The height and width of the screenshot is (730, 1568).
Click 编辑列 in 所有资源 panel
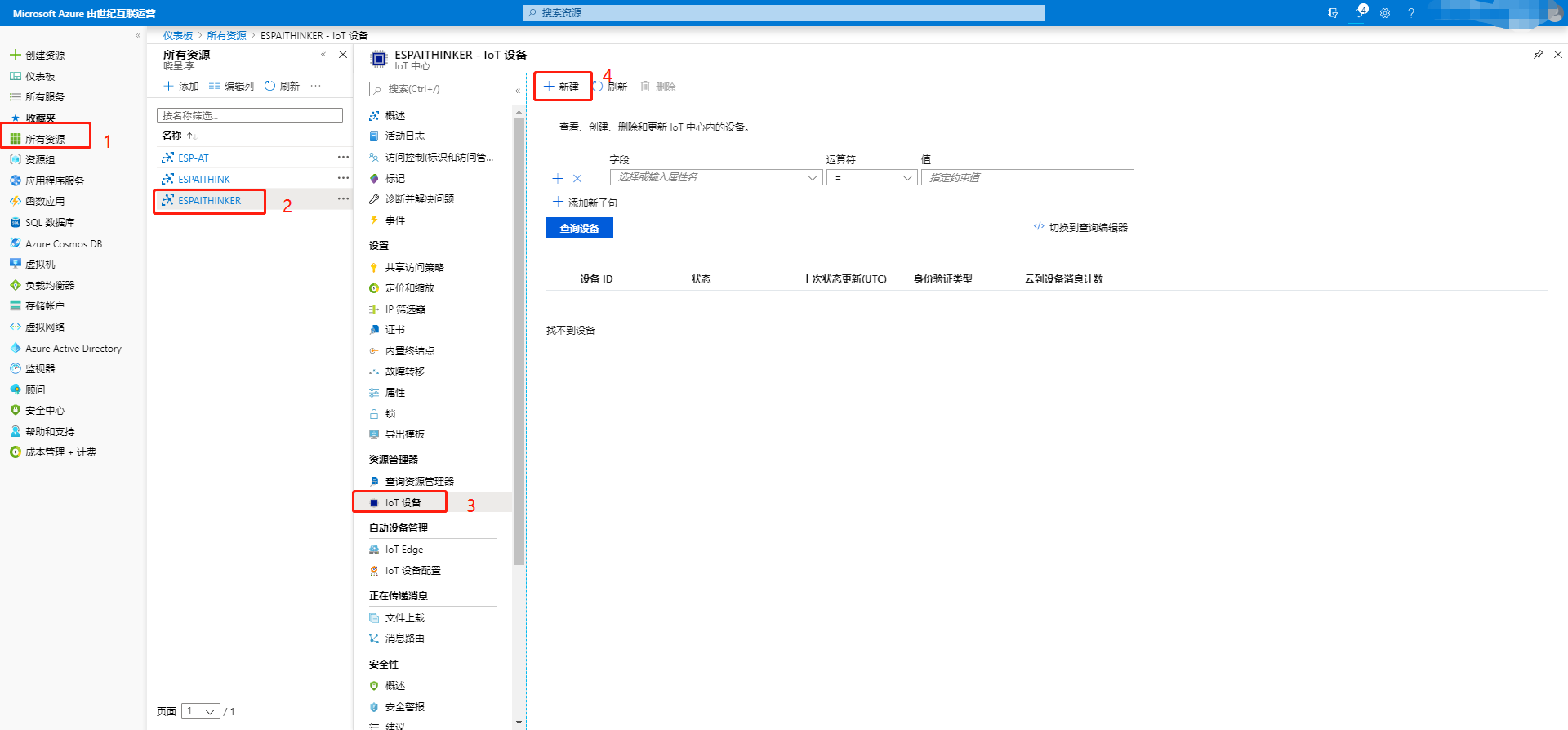pos(232,86)
